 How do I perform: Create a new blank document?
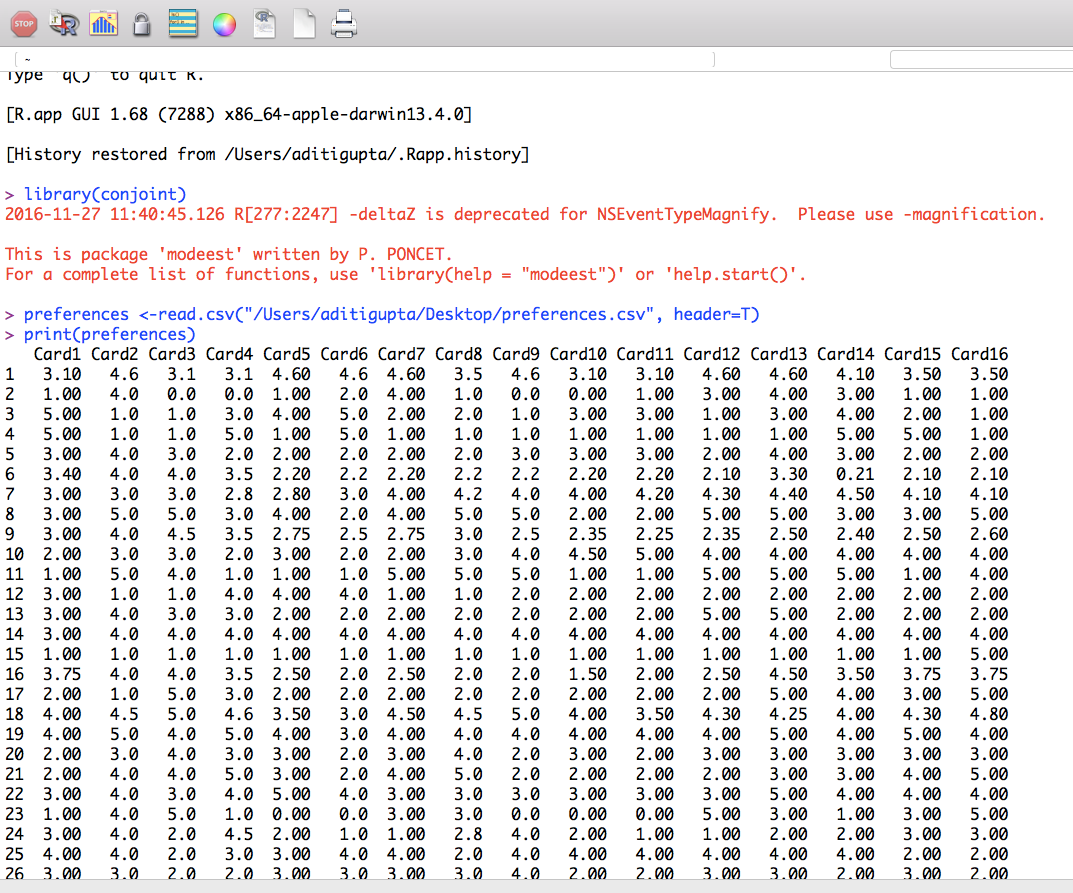(305, 24)
